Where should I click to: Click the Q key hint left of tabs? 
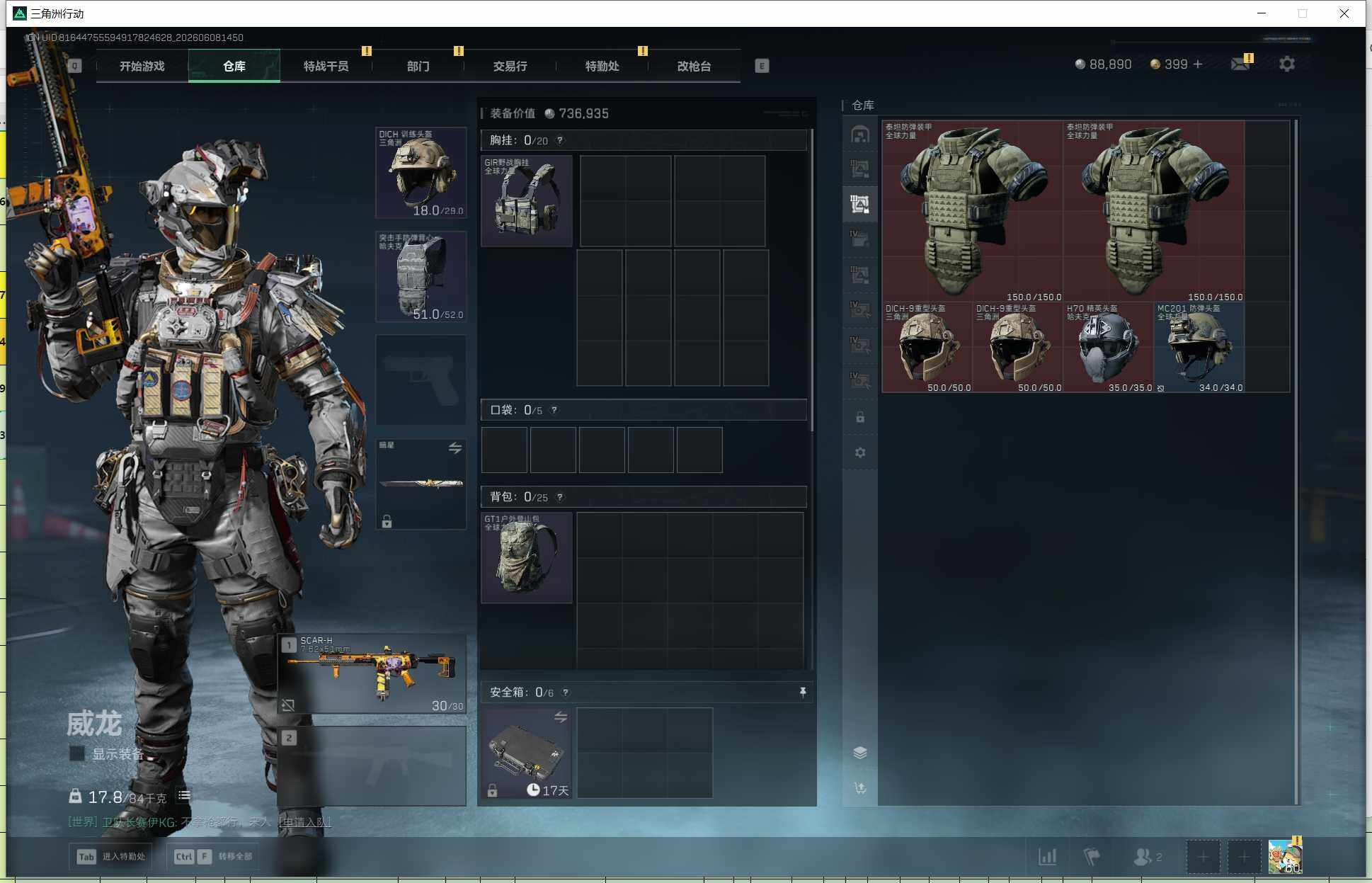[74, 66]
